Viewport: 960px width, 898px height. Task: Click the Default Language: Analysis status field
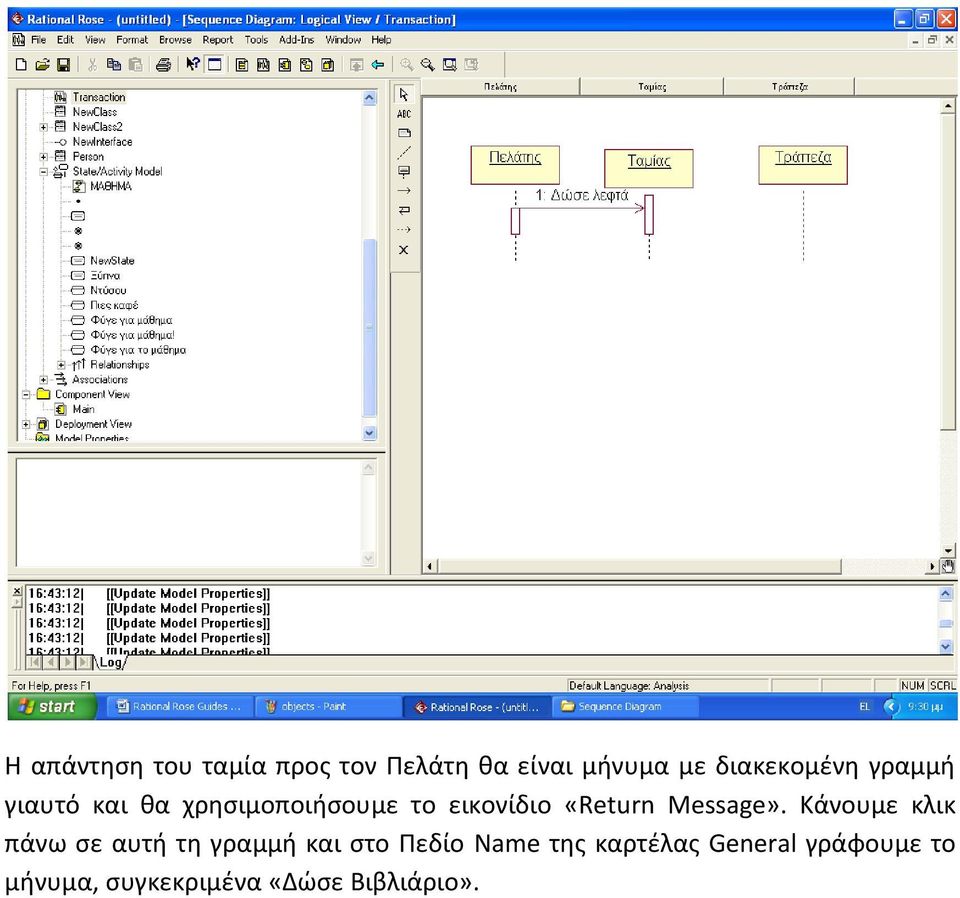coord(667,686)
